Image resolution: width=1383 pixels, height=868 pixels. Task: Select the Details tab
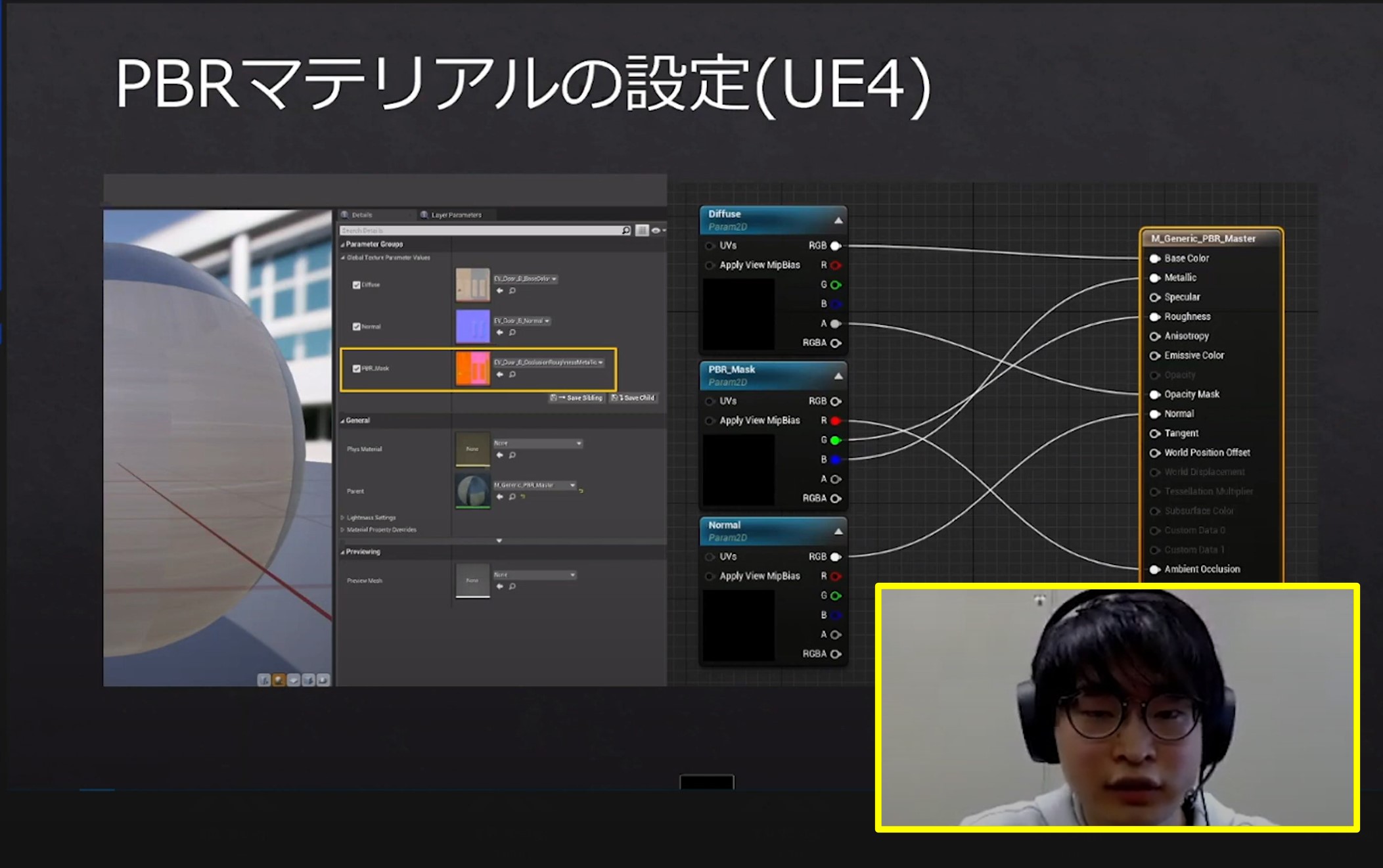[361, 215]
